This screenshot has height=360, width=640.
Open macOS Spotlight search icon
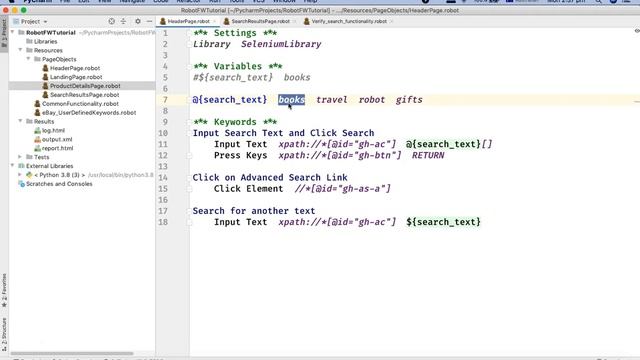(x=598, y=2)
